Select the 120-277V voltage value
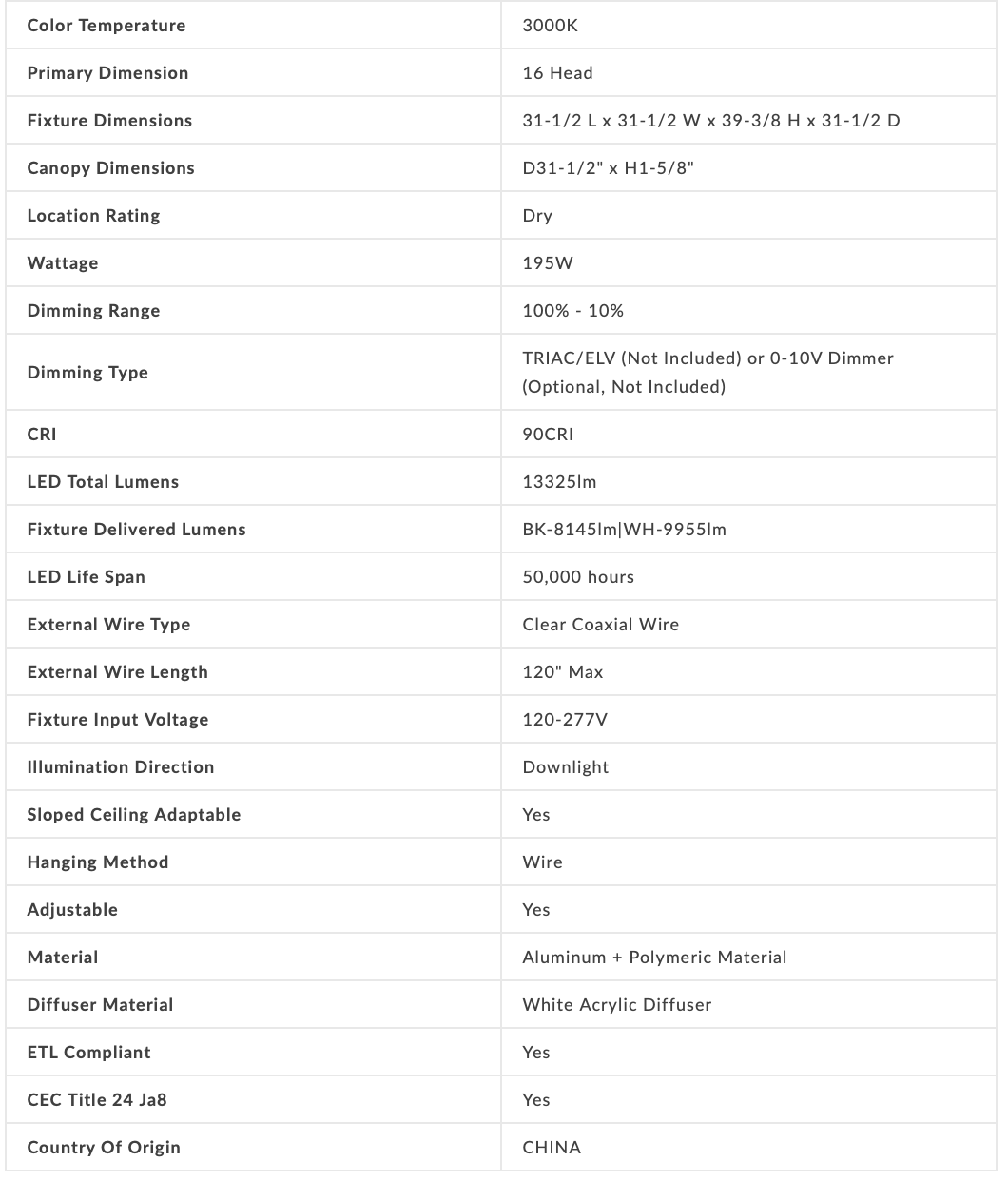1008x1181 pixels. tap(565, 720)
